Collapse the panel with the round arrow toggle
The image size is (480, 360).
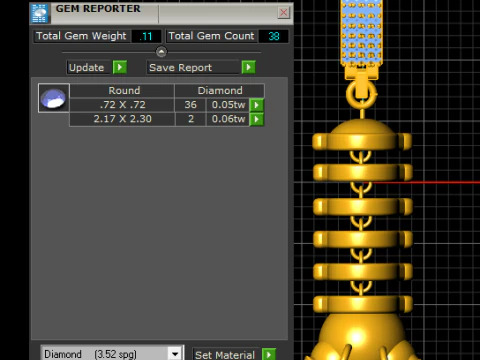click(161, 52)
